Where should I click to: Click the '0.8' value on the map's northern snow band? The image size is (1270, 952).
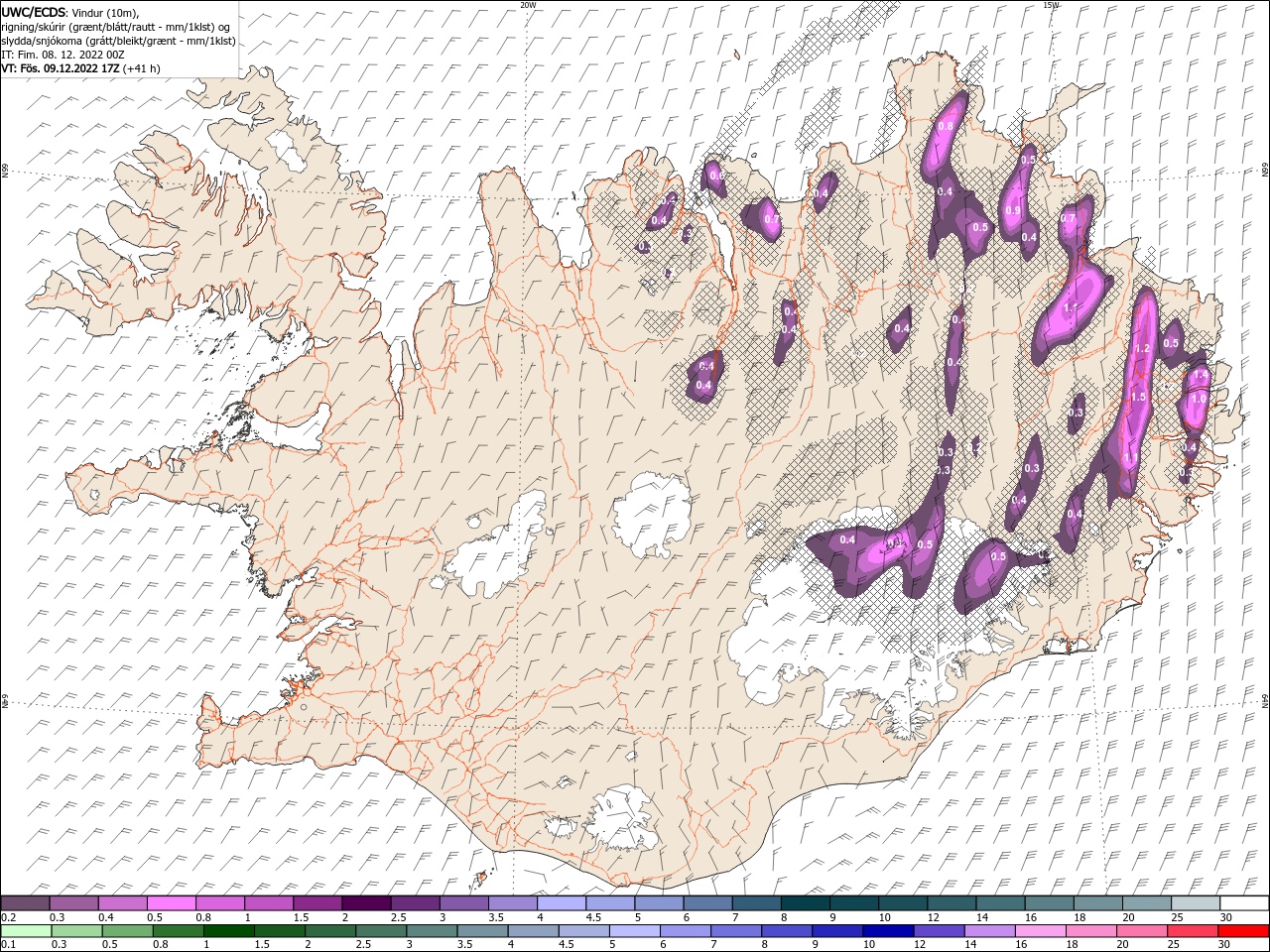[946, 126]
